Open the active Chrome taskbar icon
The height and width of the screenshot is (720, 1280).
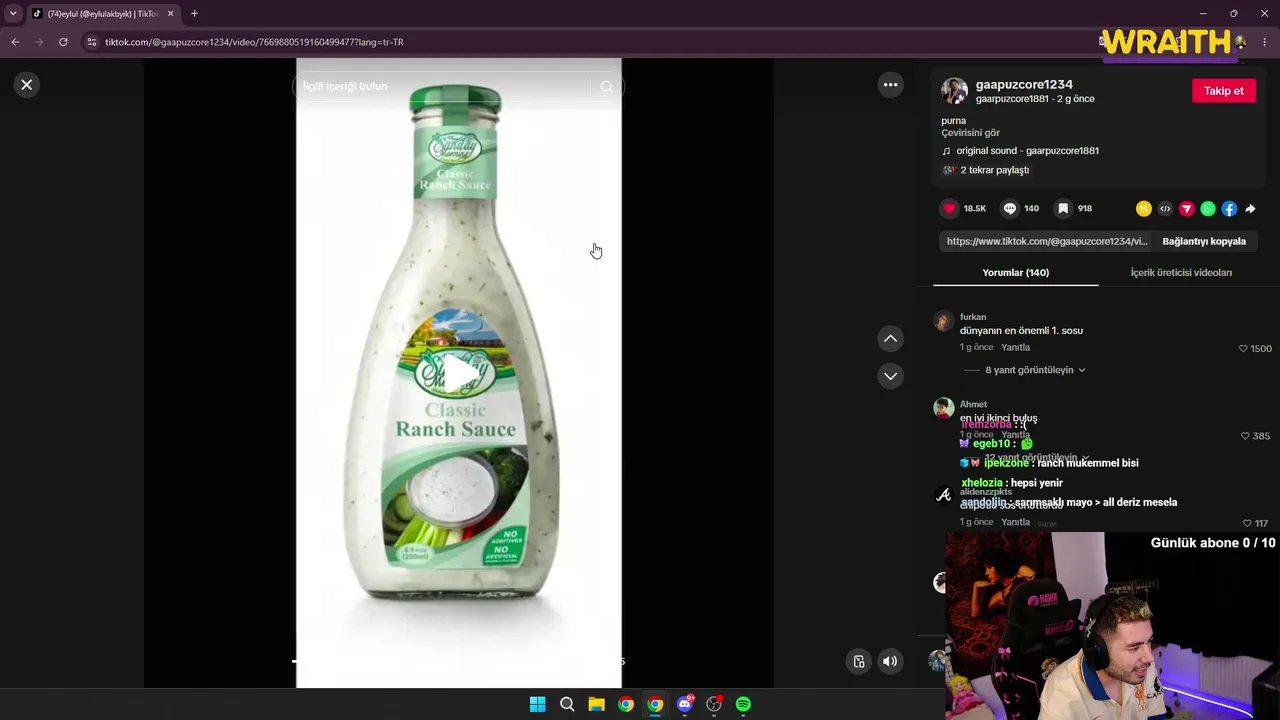(x=655, y=704)
